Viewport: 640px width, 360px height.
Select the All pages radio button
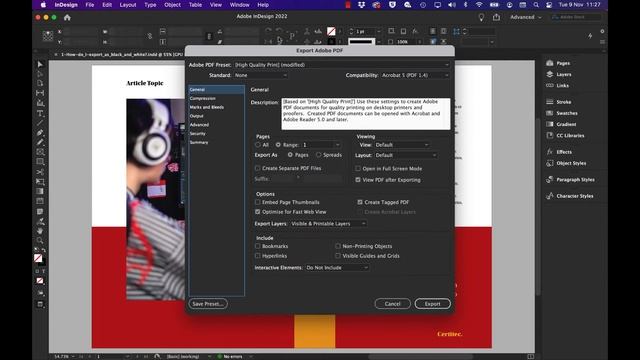coord(258,145)
